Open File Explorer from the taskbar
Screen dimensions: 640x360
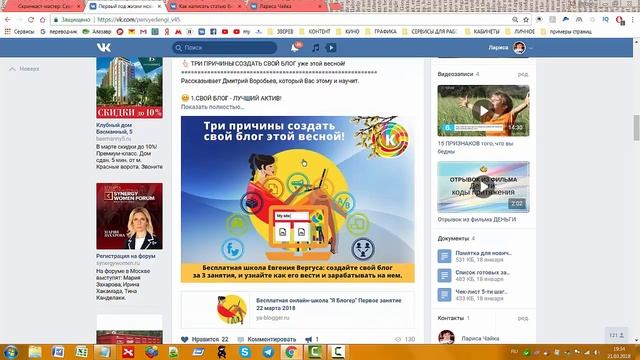click(x=35, y=352)
